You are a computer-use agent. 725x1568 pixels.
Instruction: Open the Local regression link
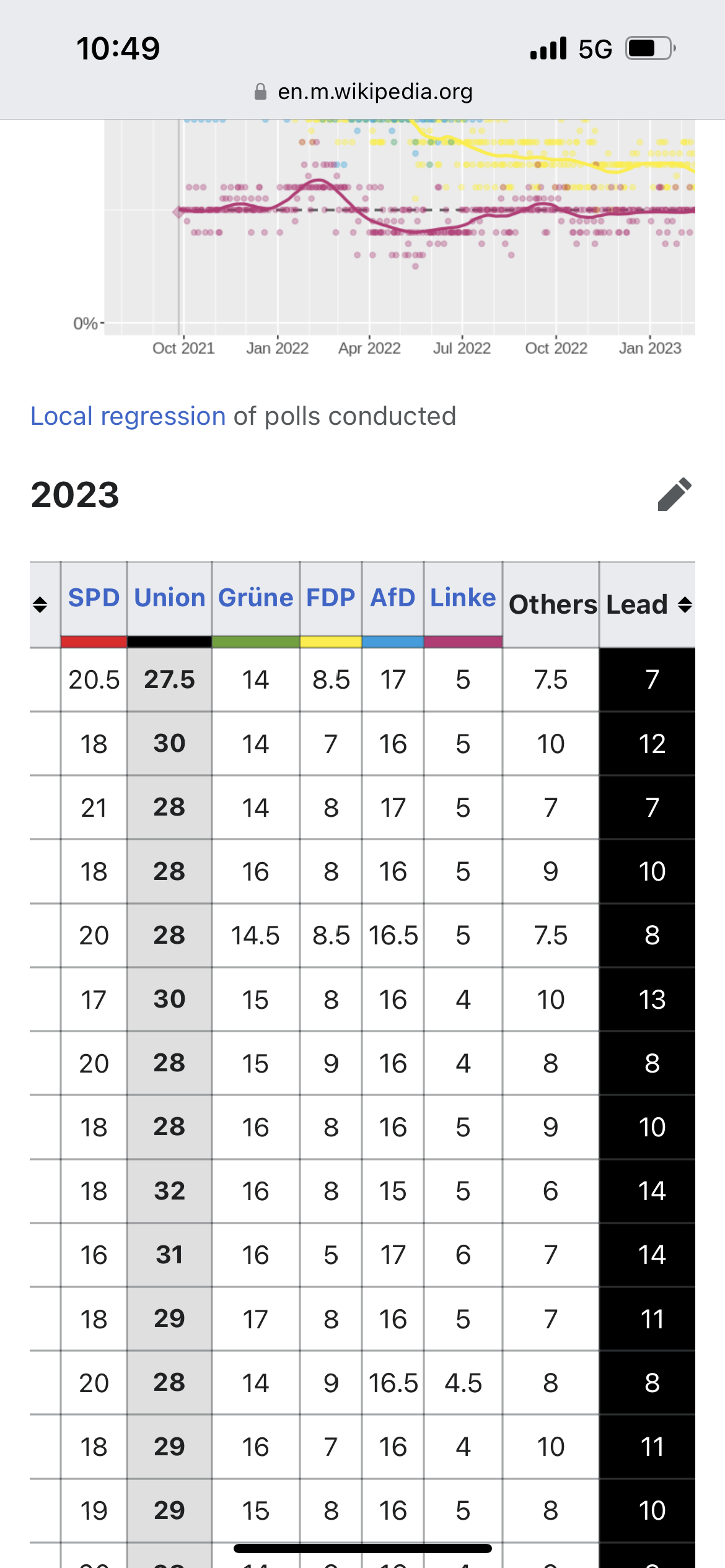coord(128,416)
